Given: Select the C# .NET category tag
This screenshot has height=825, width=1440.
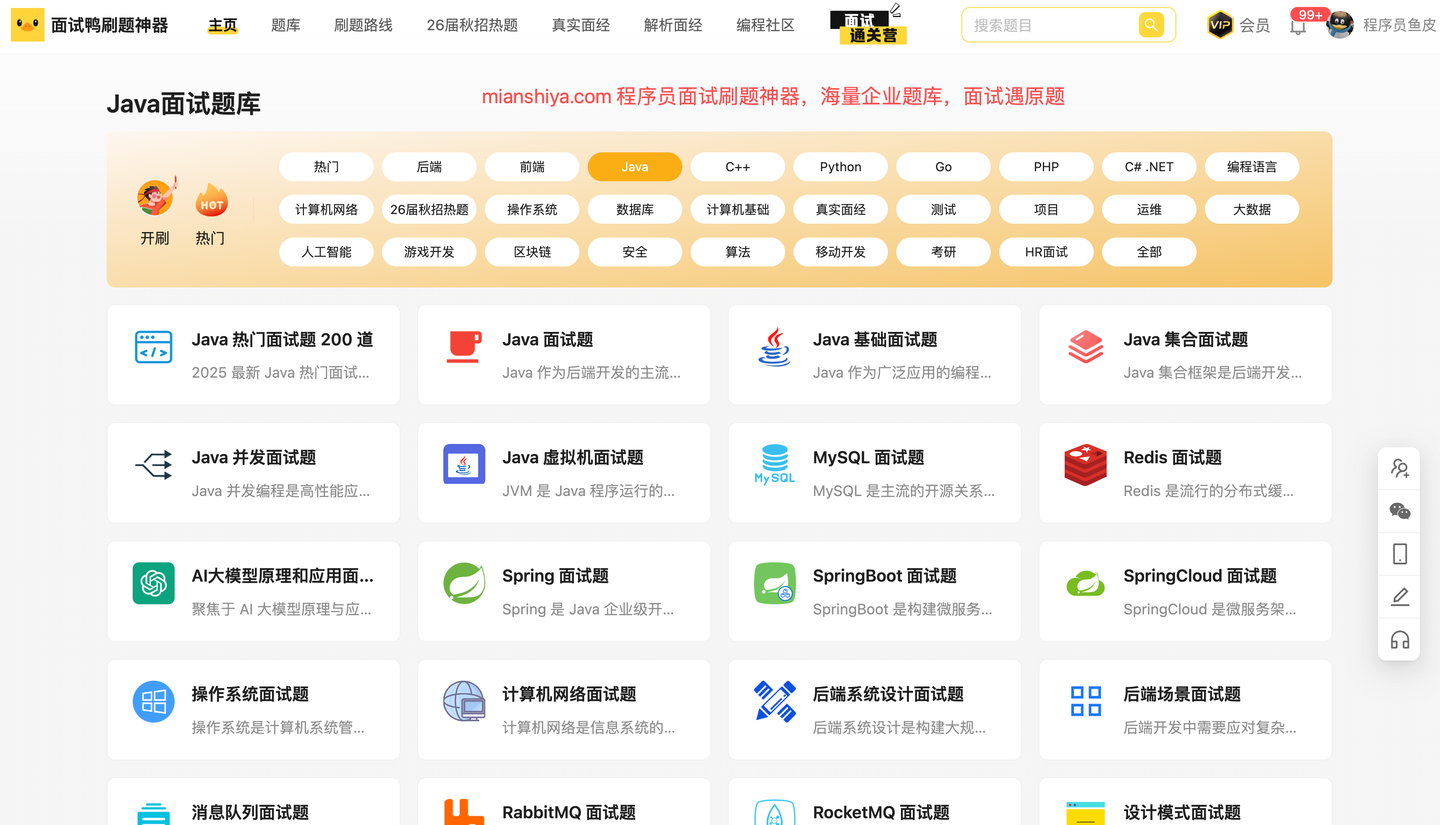Looking at the screenshot, I should [x=1150, y=167].
